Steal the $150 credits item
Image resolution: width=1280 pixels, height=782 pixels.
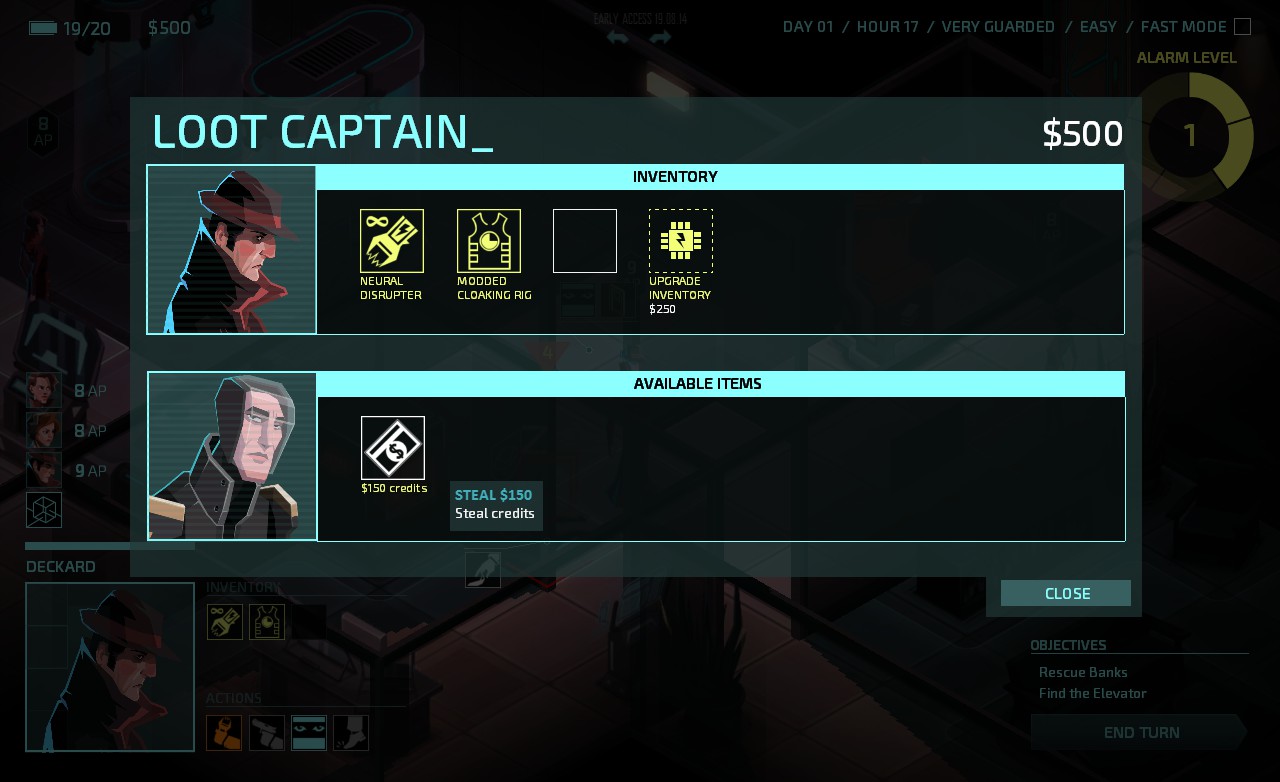coord(393,448)
